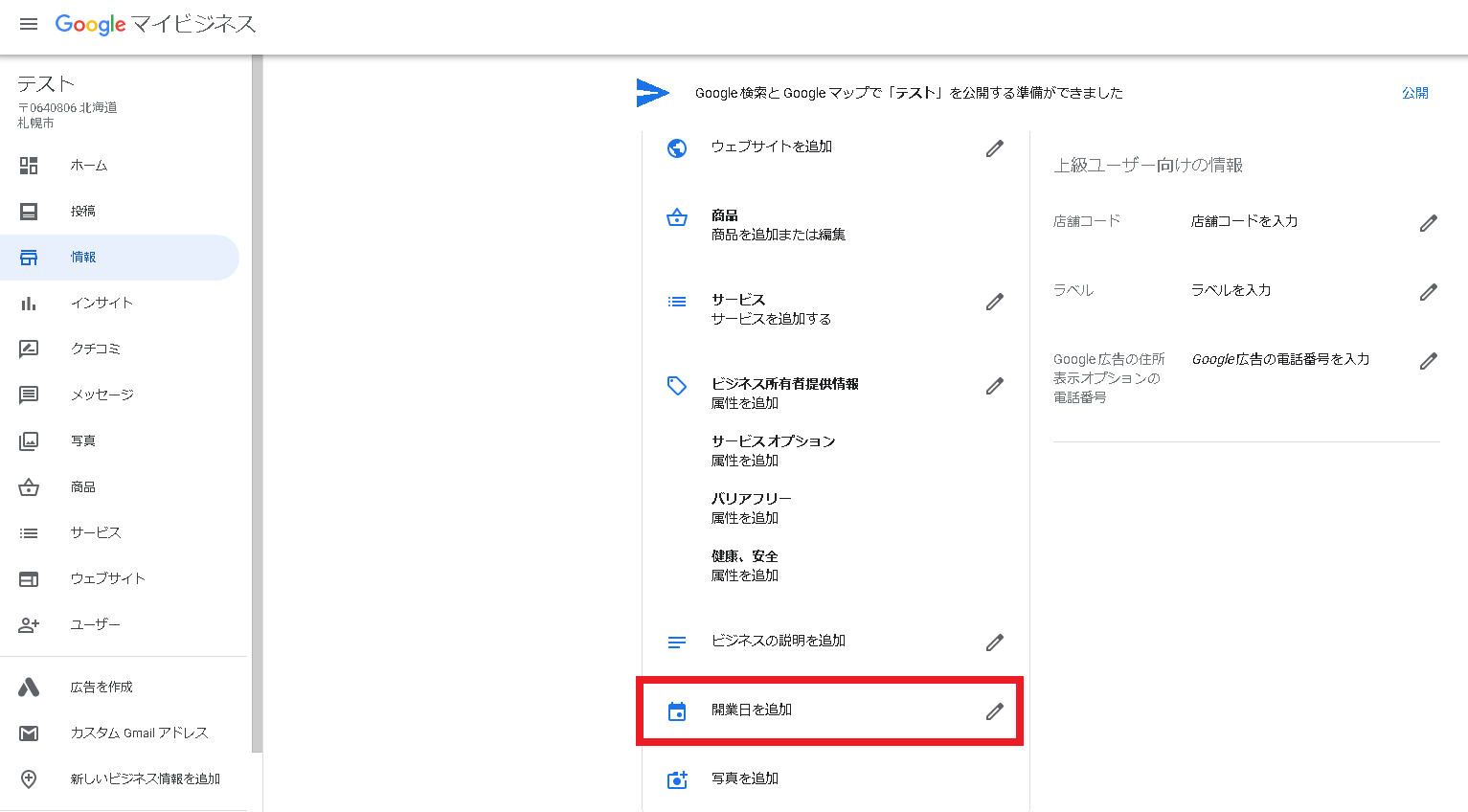Open クチコミ in the sidebar
The width and height of the screenshot is (1468, 812).
coord(120,350)
